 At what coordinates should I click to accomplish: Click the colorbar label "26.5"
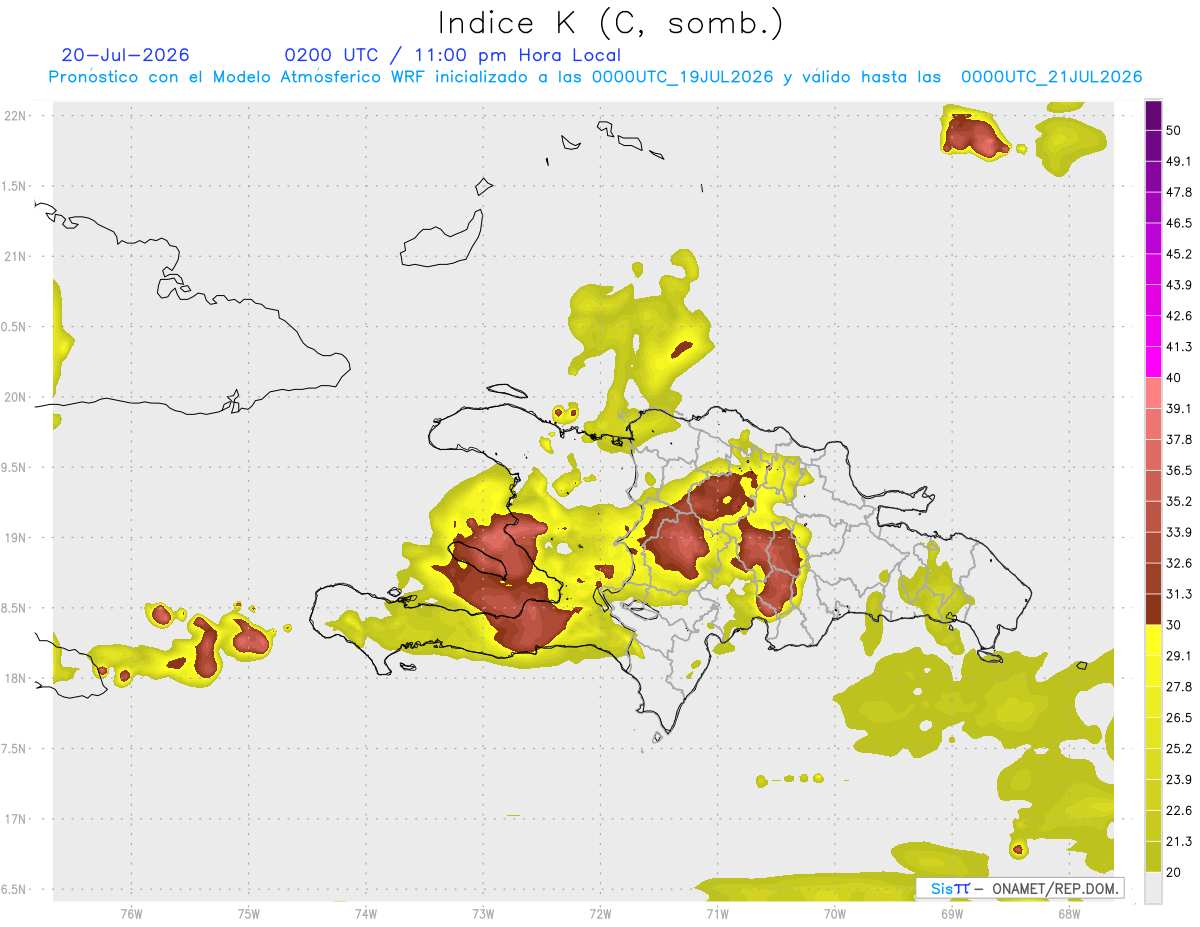coord(1179,718)
